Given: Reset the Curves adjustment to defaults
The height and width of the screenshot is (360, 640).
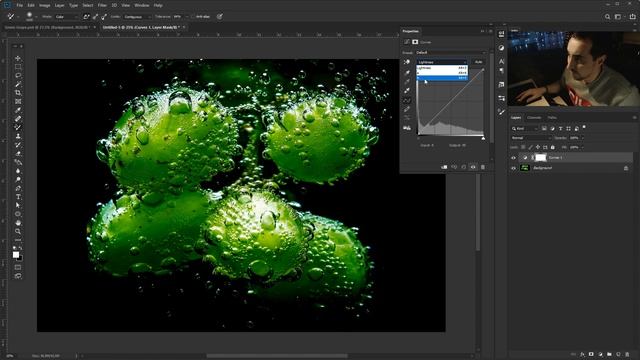Looking at the screenshot, I should click(464, 167).
